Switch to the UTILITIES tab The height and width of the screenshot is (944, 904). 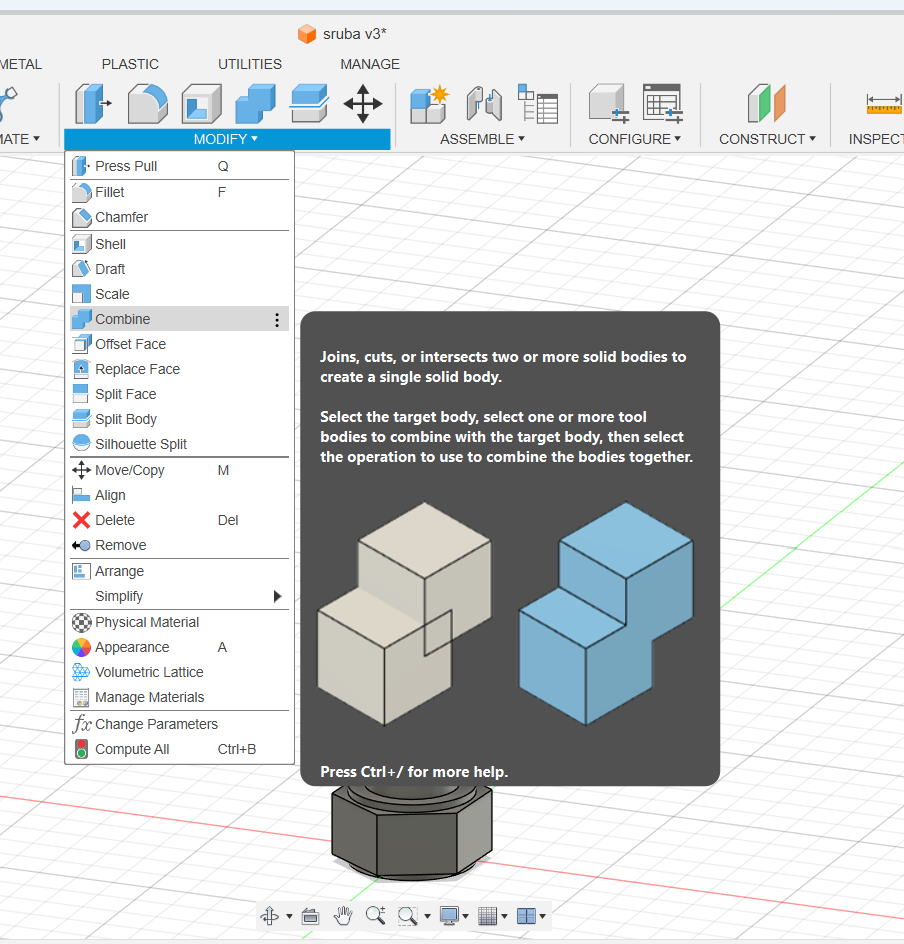click(x=250, y=64)
